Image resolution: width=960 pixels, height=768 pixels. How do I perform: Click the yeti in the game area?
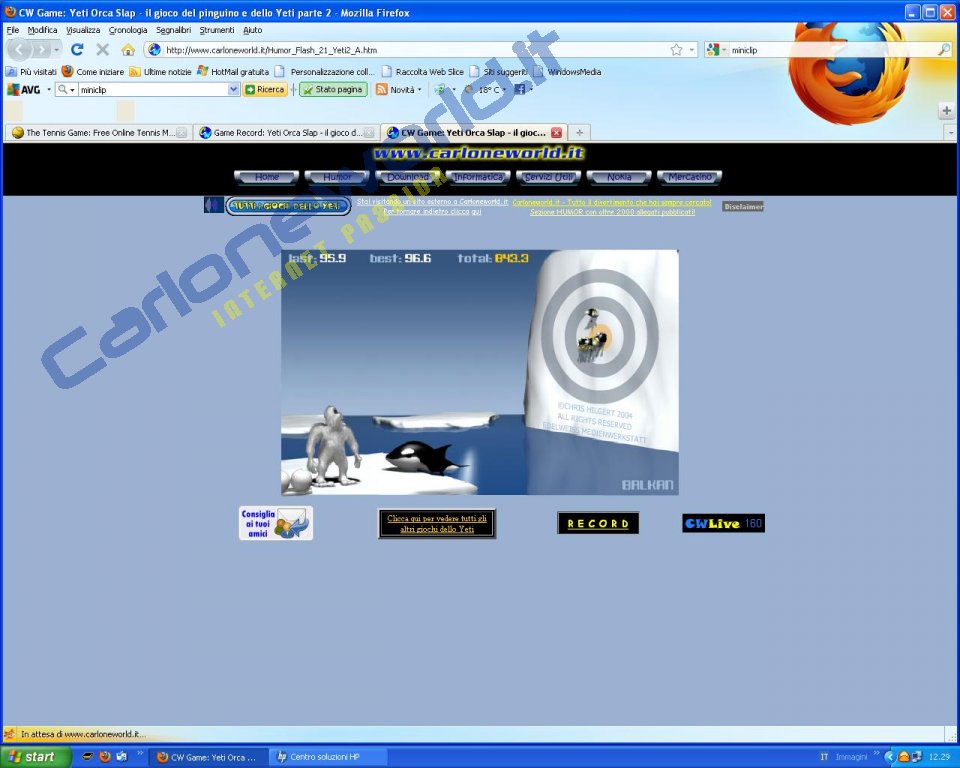(x=332, y=444)
